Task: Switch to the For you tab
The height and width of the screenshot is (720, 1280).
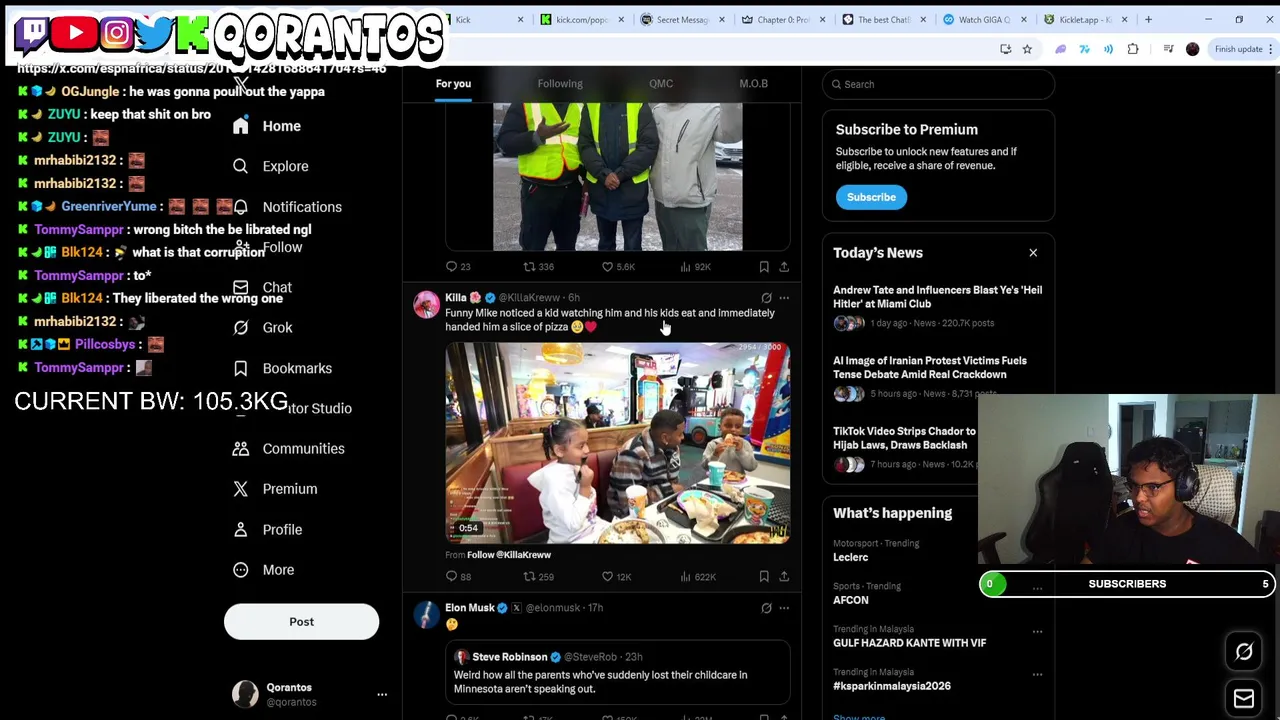Action: 453,84
